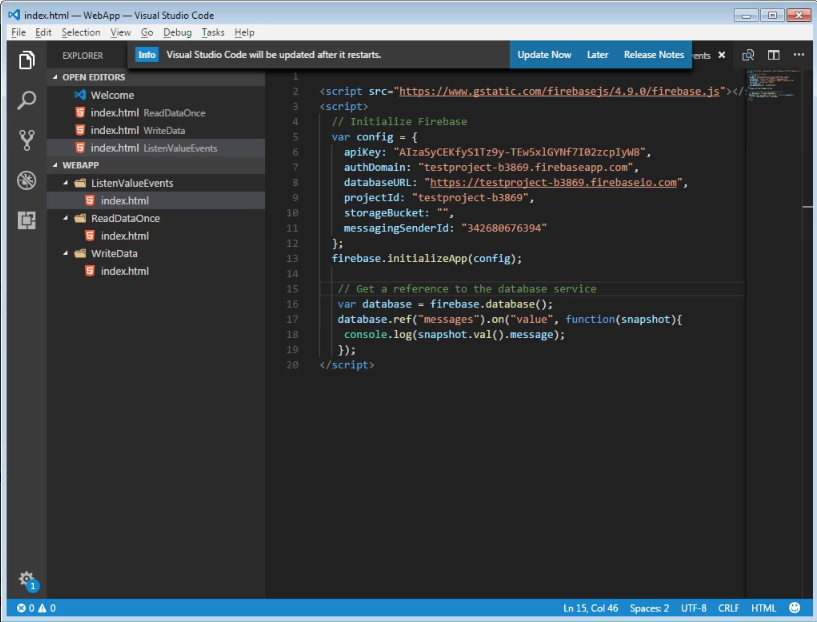Open the Edit menu

tap(43, 32)
